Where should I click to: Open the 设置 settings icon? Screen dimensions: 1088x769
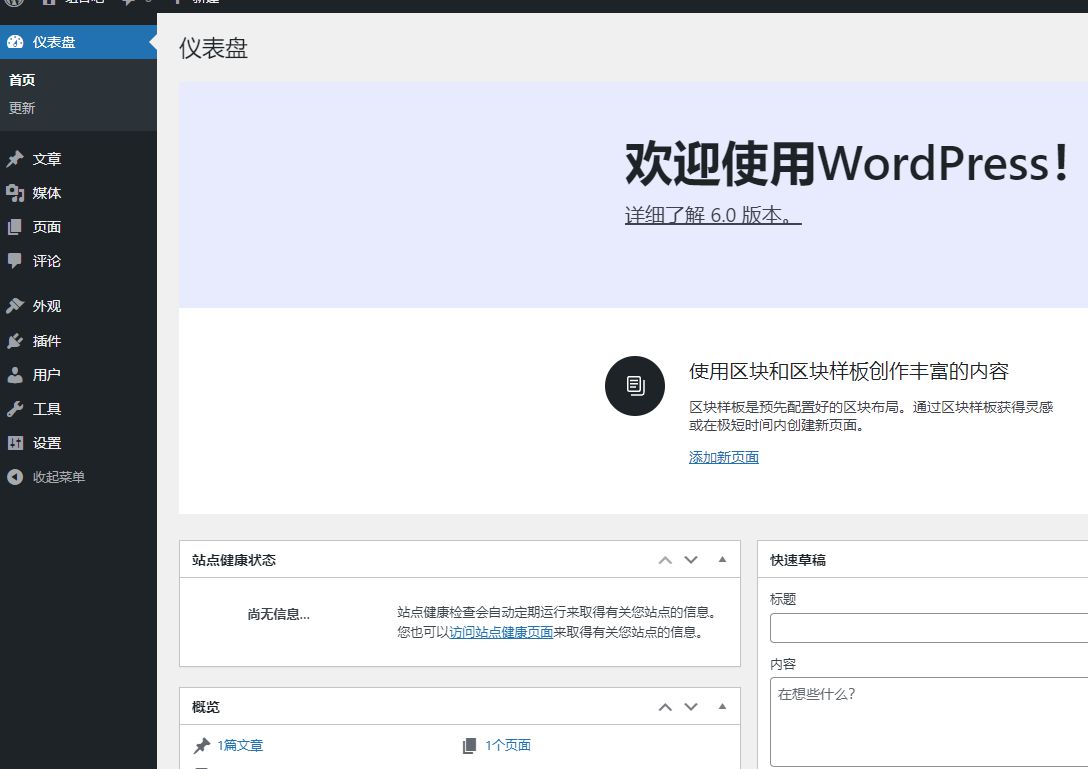coord(15,443)
